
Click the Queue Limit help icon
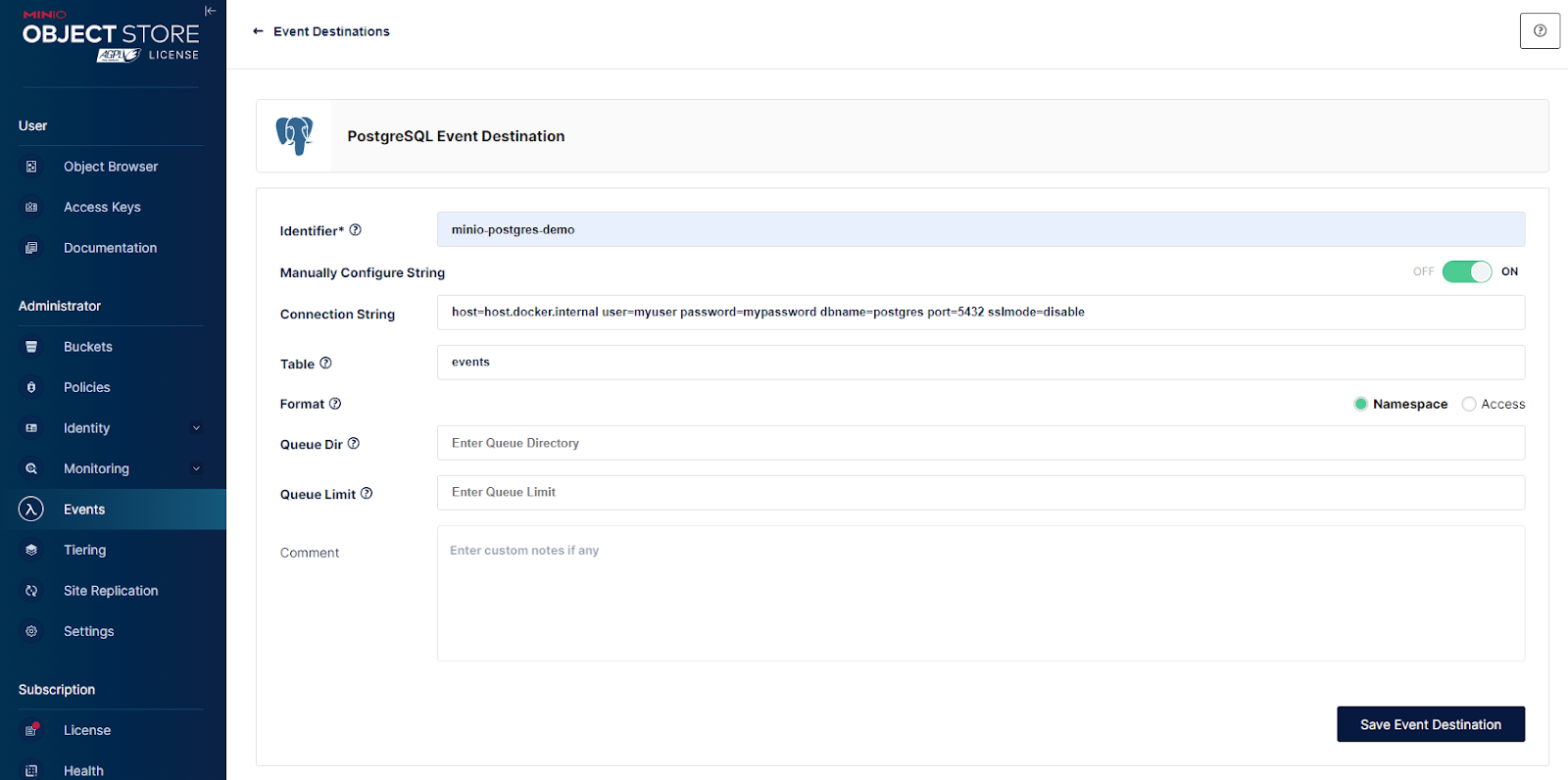tap(367, 494)
